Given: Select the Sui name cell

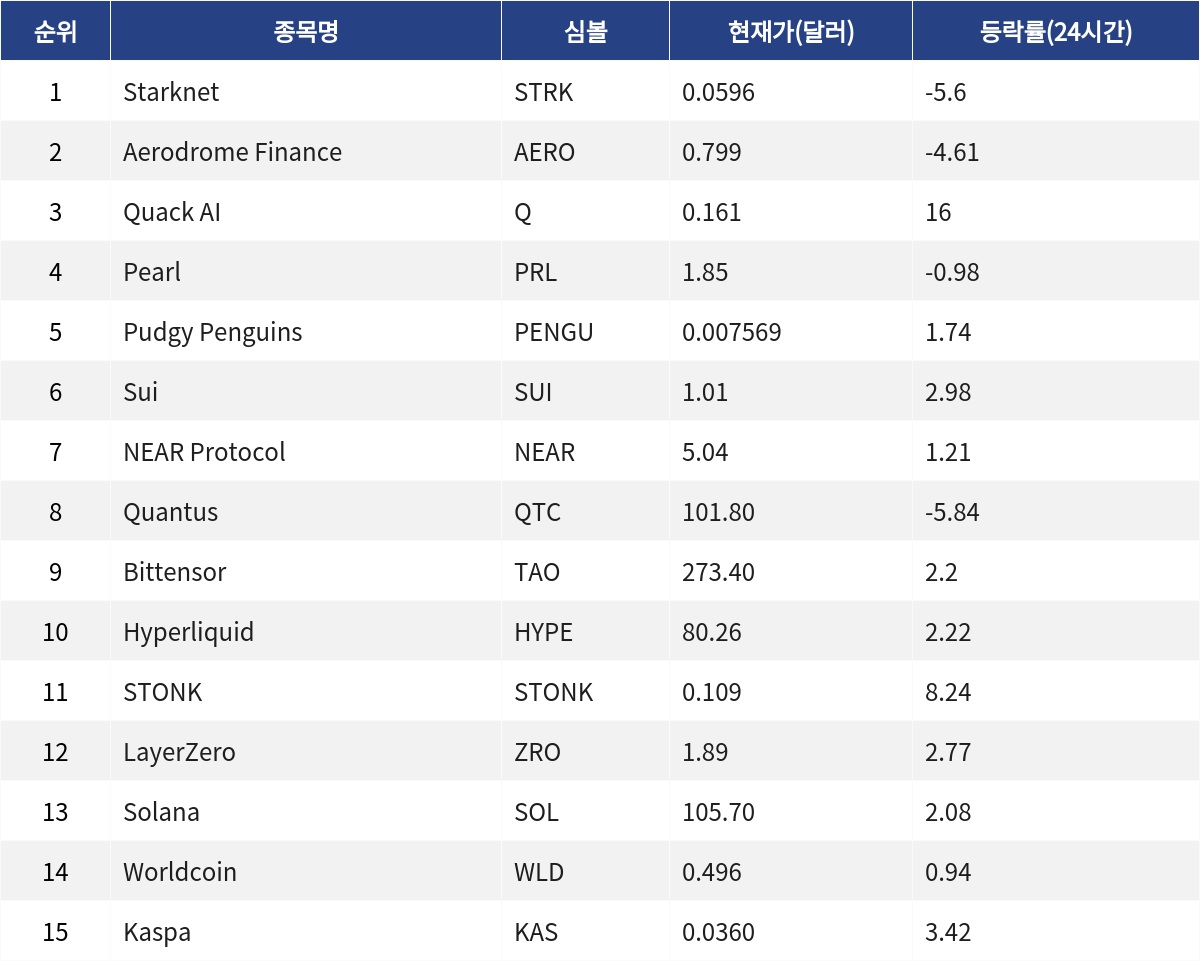Looking at the screenshot, I should [306, 392].
